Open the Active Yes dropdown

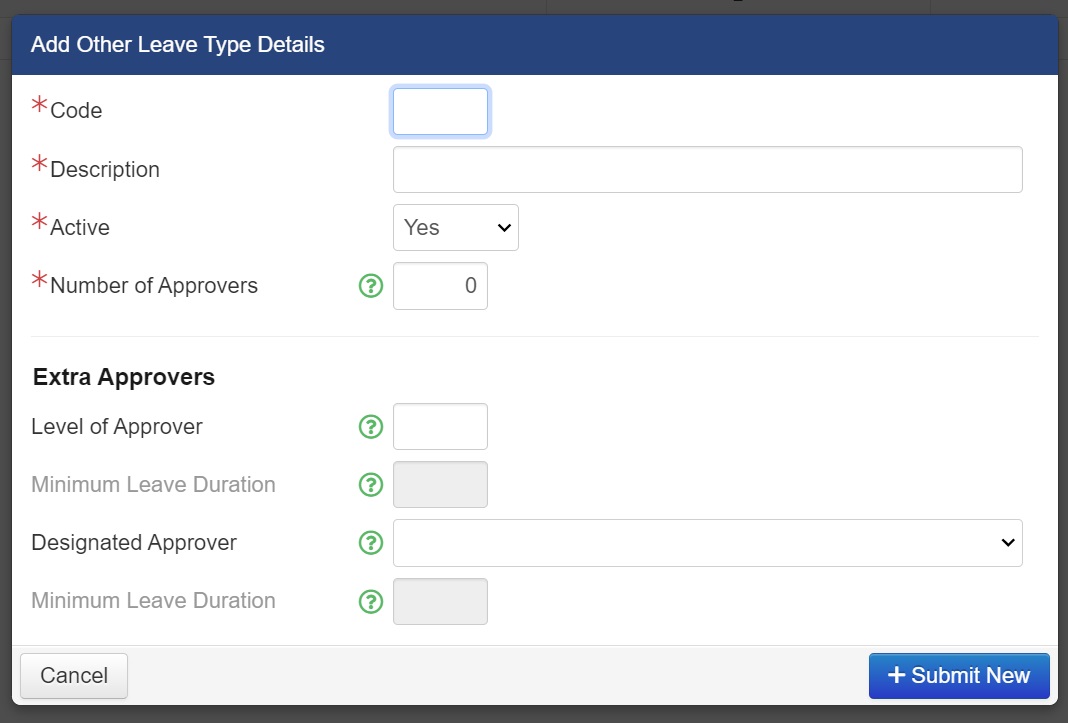click(x=455, y=228)
